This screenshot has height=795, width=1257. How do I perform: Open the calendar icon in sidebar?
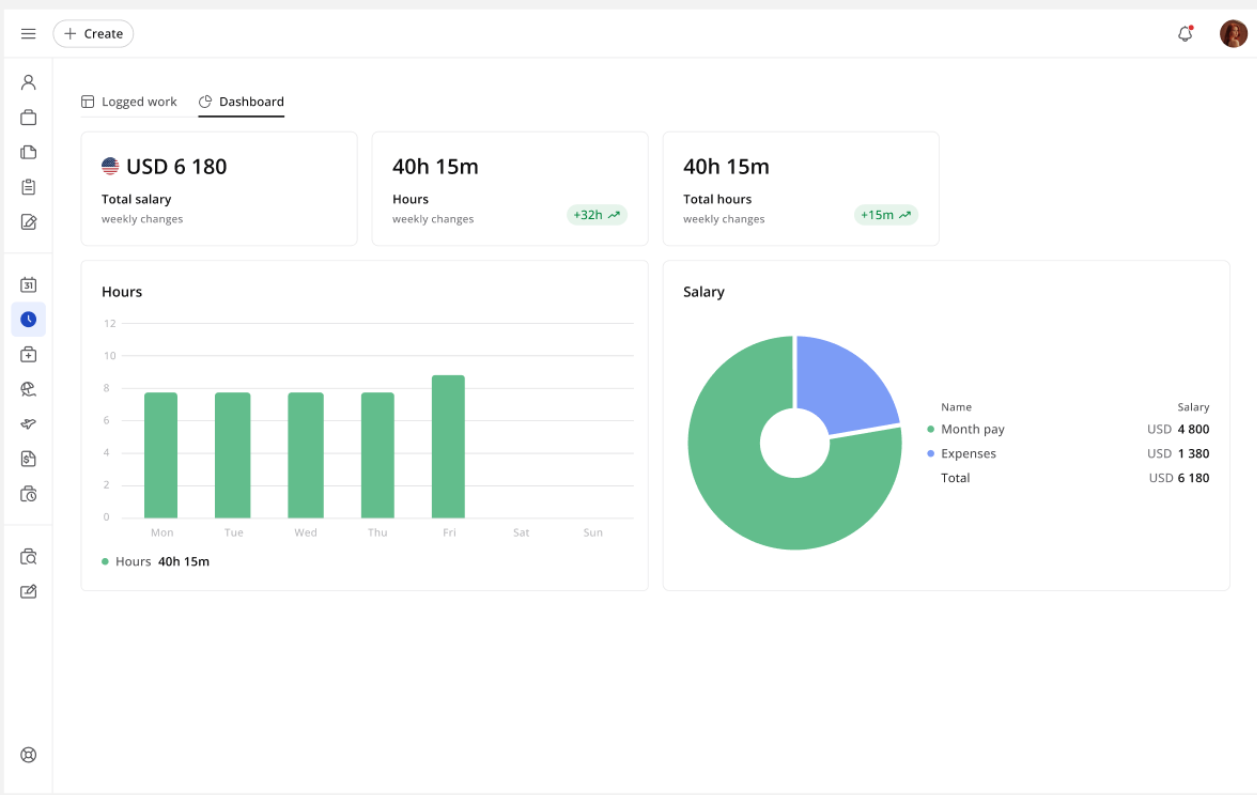click(x=28, y=285)
